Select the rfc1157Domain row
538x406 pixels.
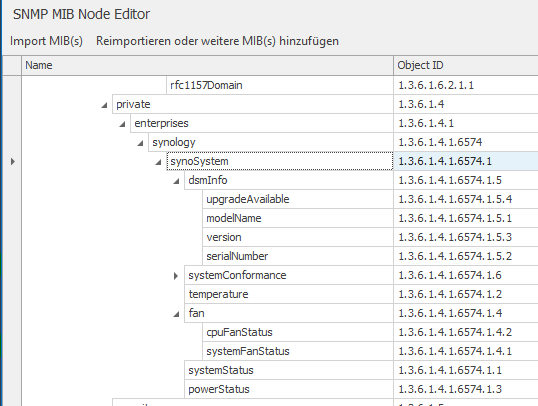280,85
